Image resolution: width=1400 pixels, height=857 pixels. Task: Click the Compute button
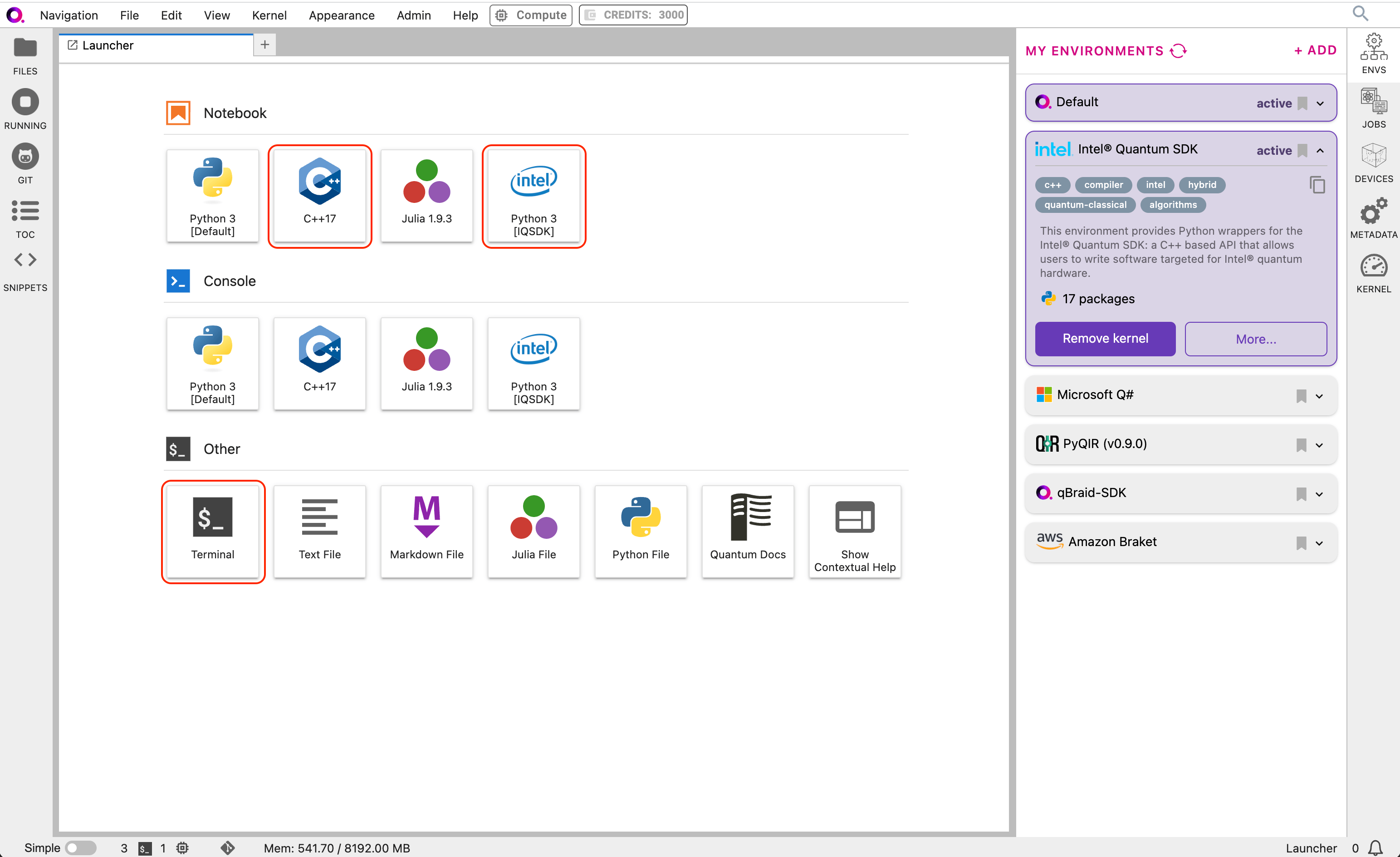point(531,15)
